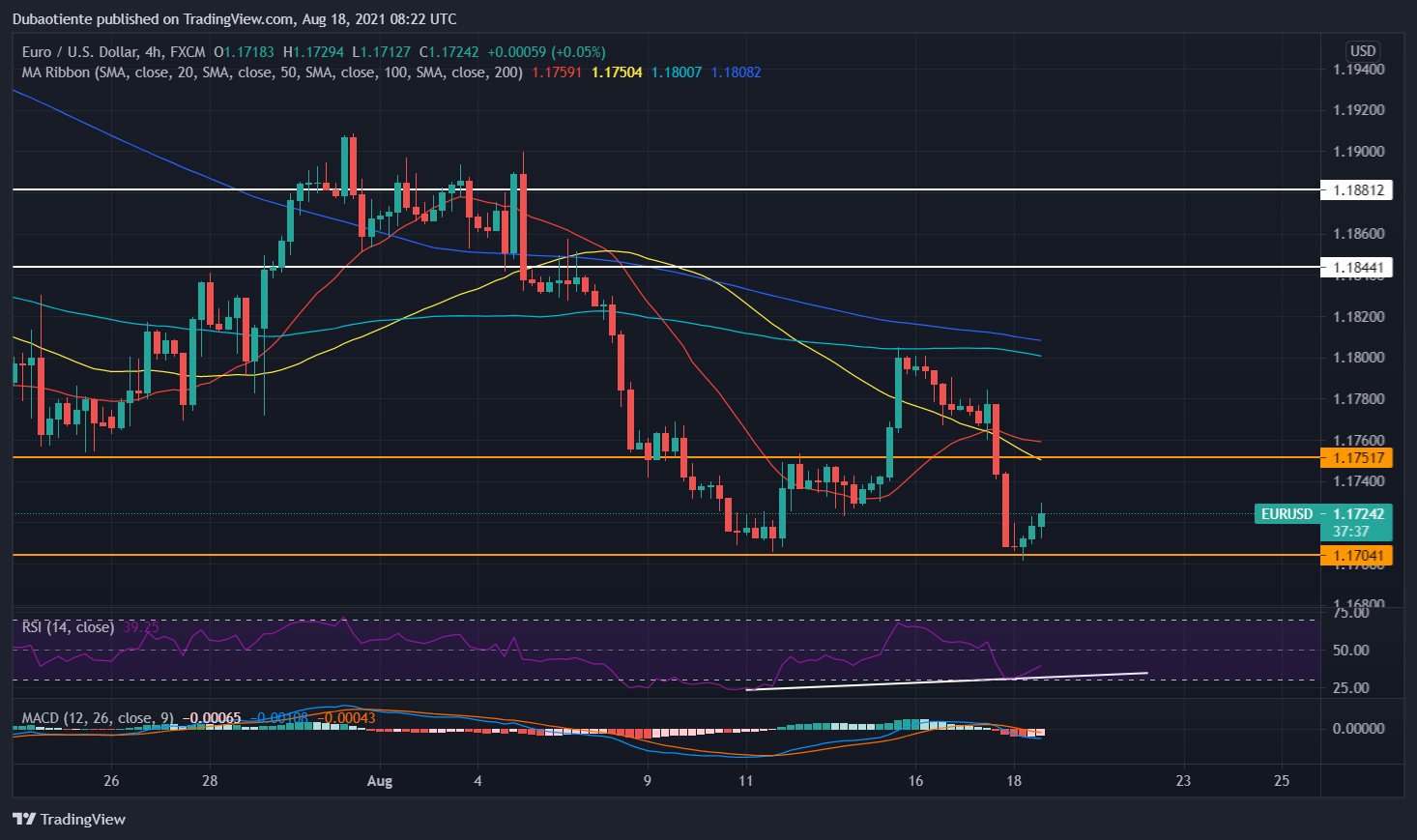Click the 1.19400 price axis label
Image resolution: width=1417 pixels, height=840 pixels.
(1358, 69)
